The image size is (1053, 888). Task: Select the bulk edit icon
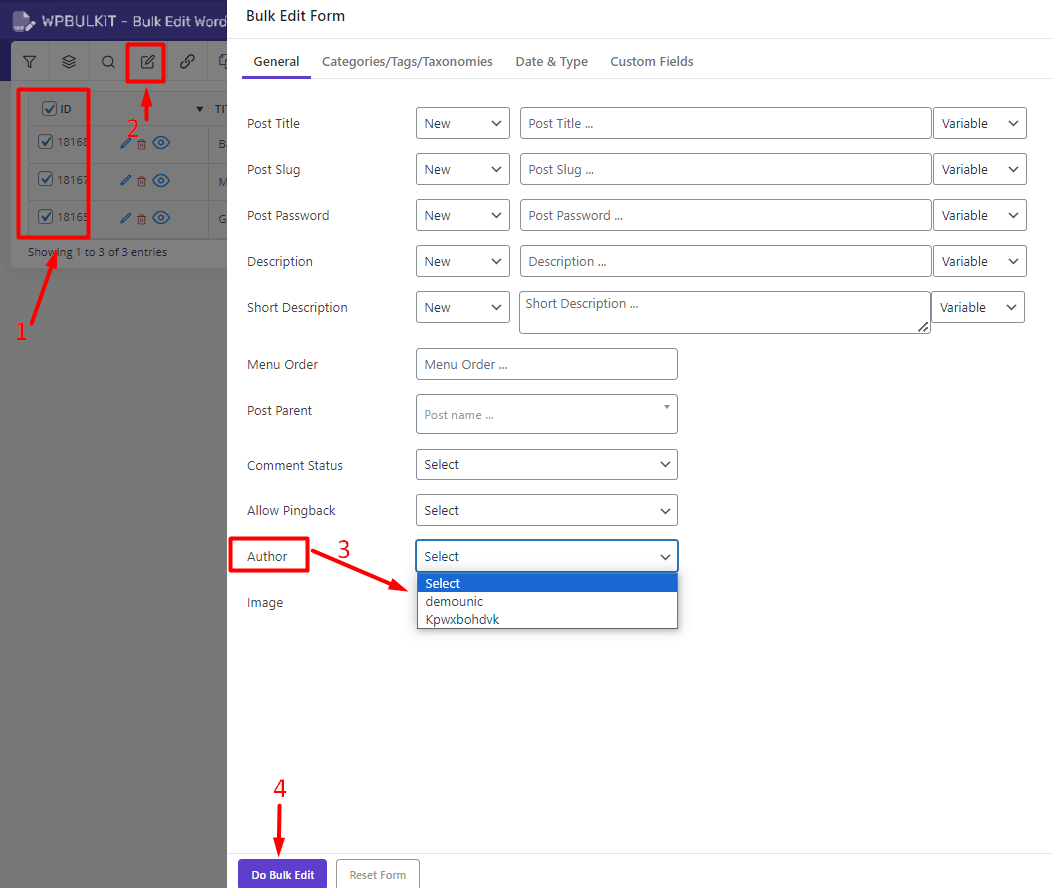click(x=146, y=61)
